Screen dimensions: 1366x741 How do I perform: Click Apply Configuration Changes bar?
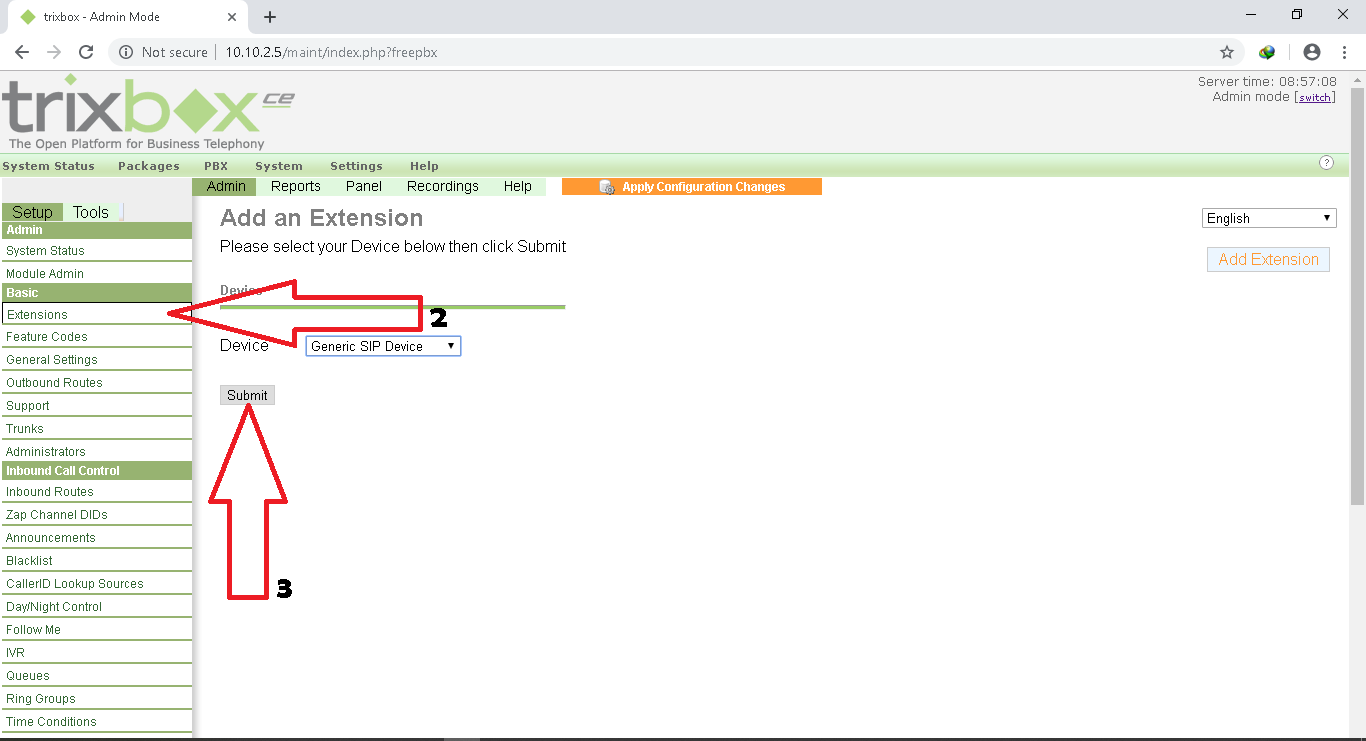[x=692, y=187]
